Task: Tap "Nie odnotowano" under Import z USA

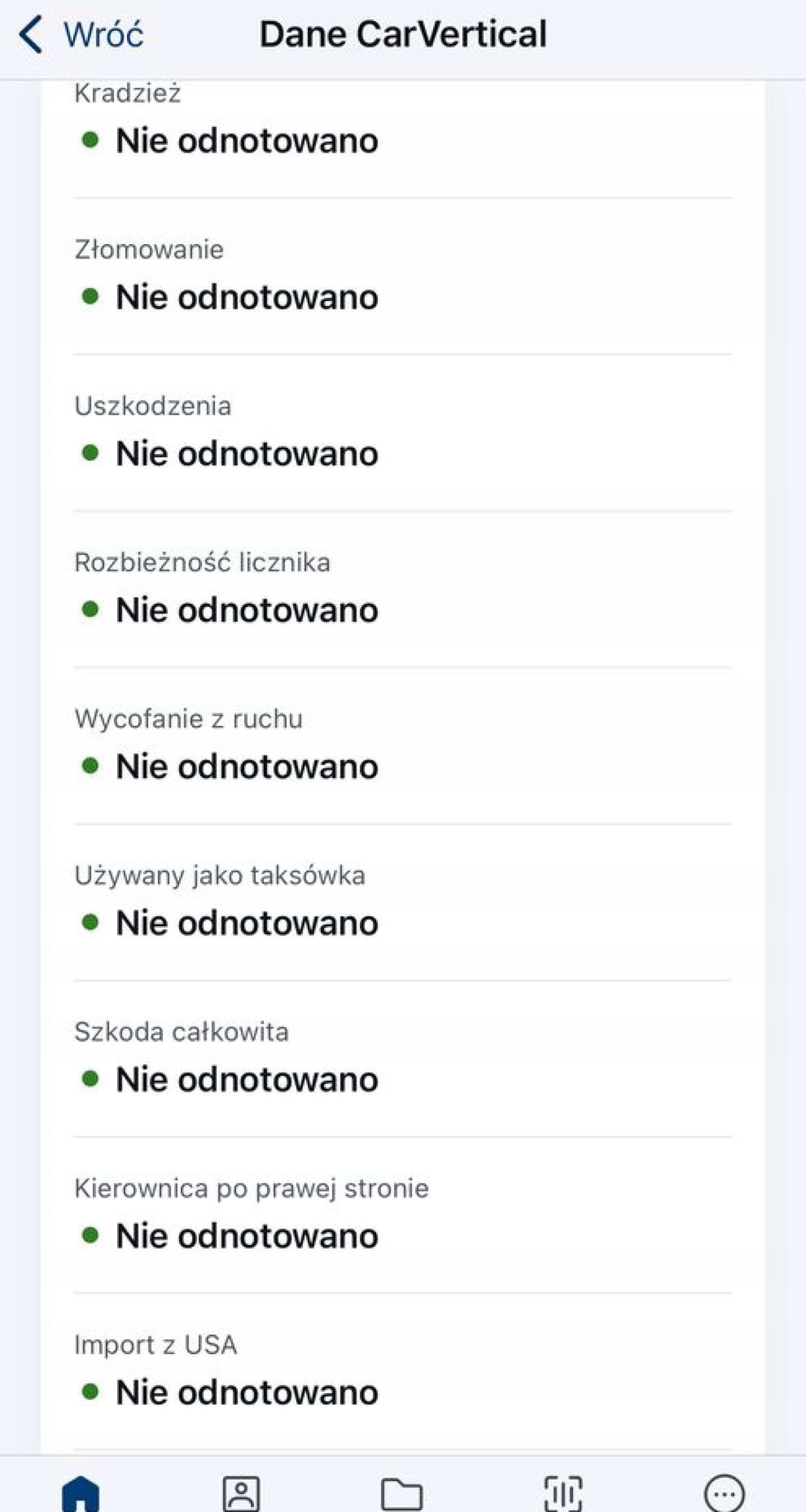Action: 247,1392
